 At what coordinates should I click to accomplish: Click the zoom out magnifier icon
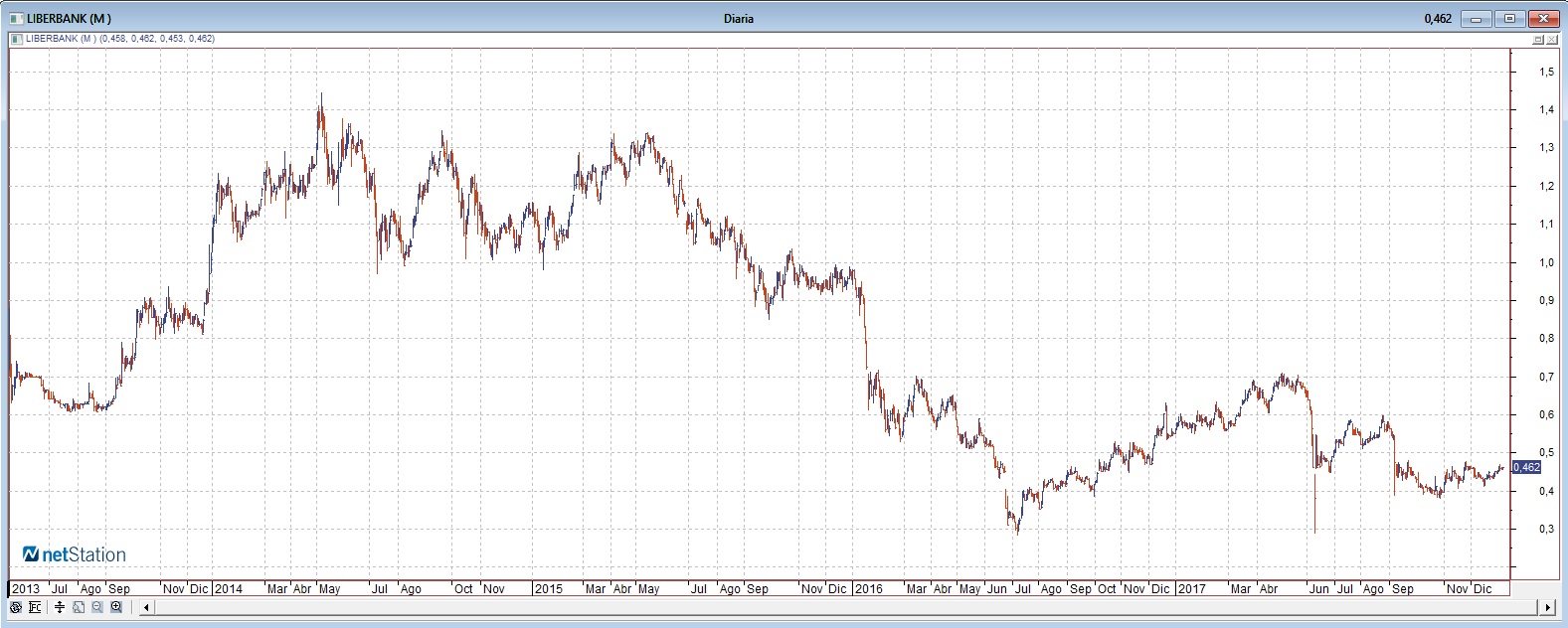97,607
